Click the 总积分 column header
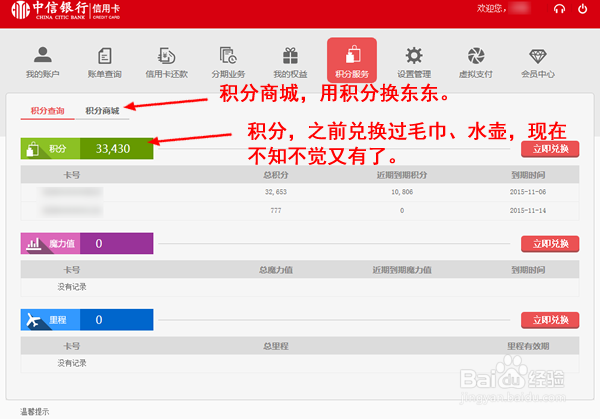The height and width of the screenshot is (419, 600). pos(276,175)
